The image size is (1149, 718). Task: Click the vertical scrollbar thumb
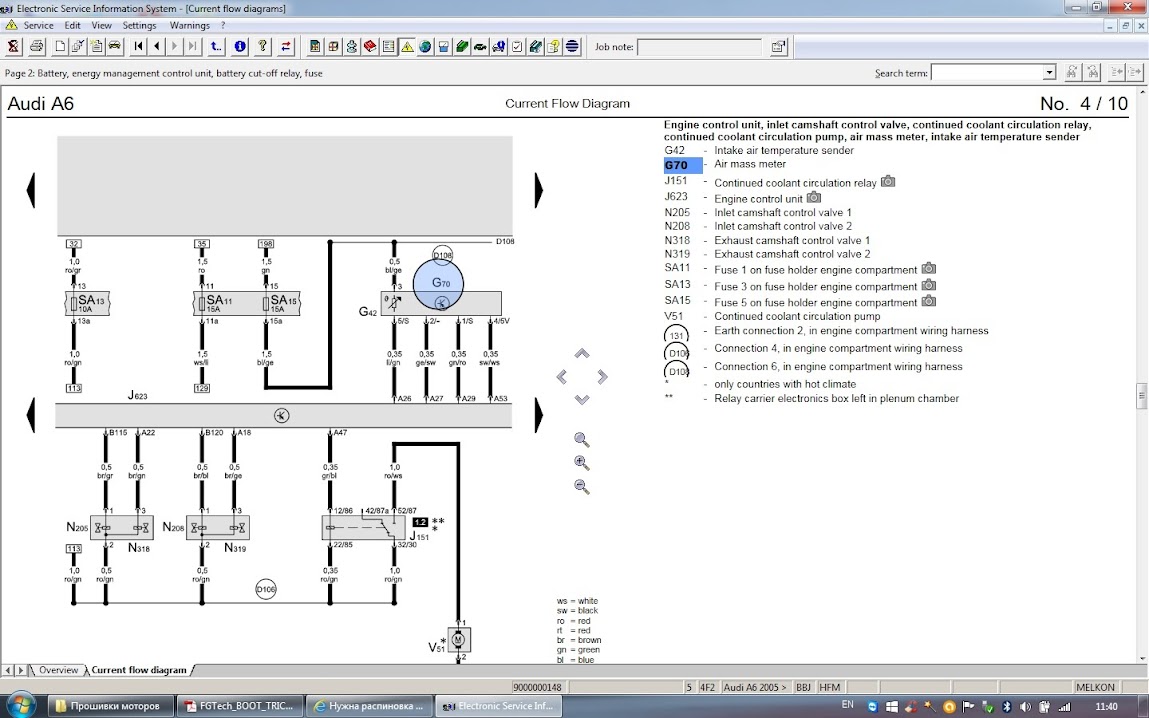click(1142, 395)
